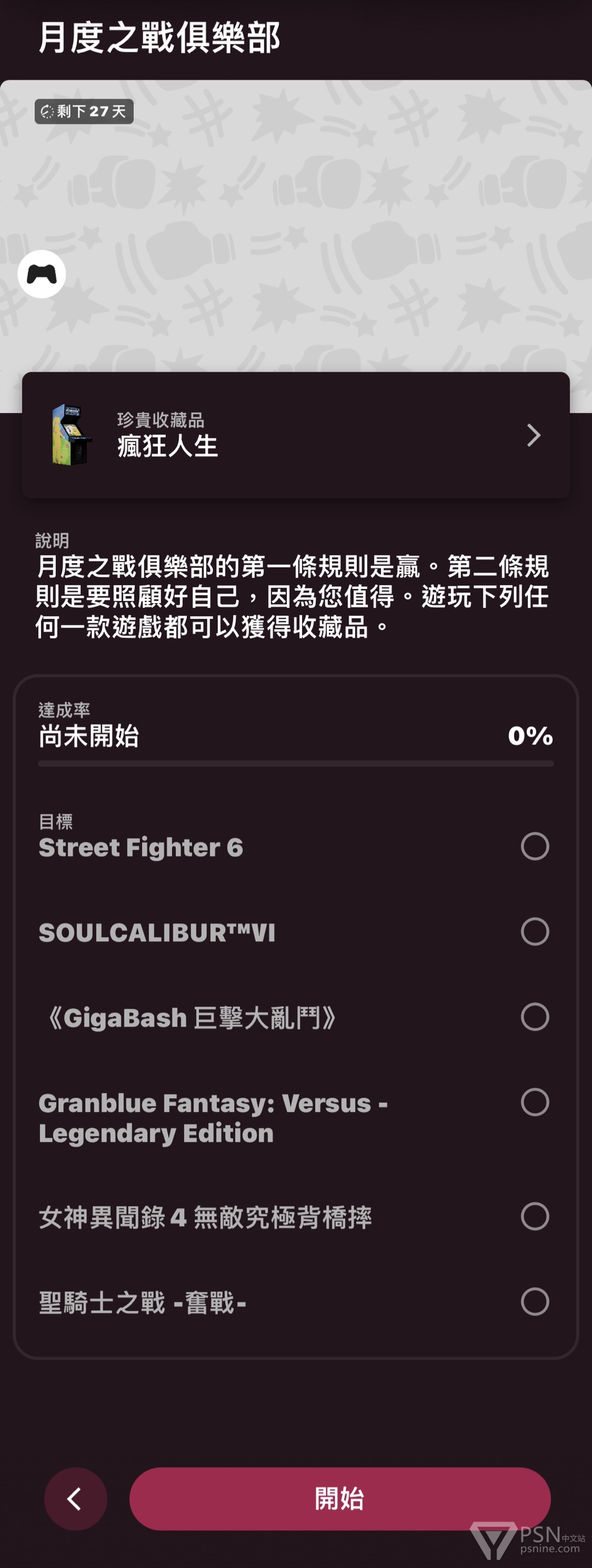Select the SOULCALIBUR VI circle
Viewport: 592px width, 1568px height.
coord(535,931)
